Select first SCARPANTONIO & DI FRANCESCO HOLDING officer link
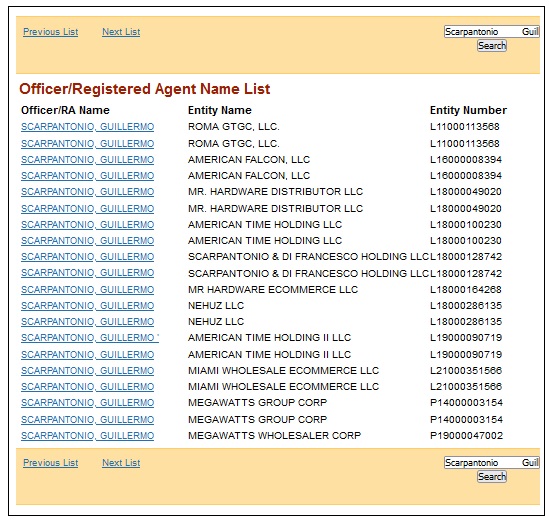 88,257
